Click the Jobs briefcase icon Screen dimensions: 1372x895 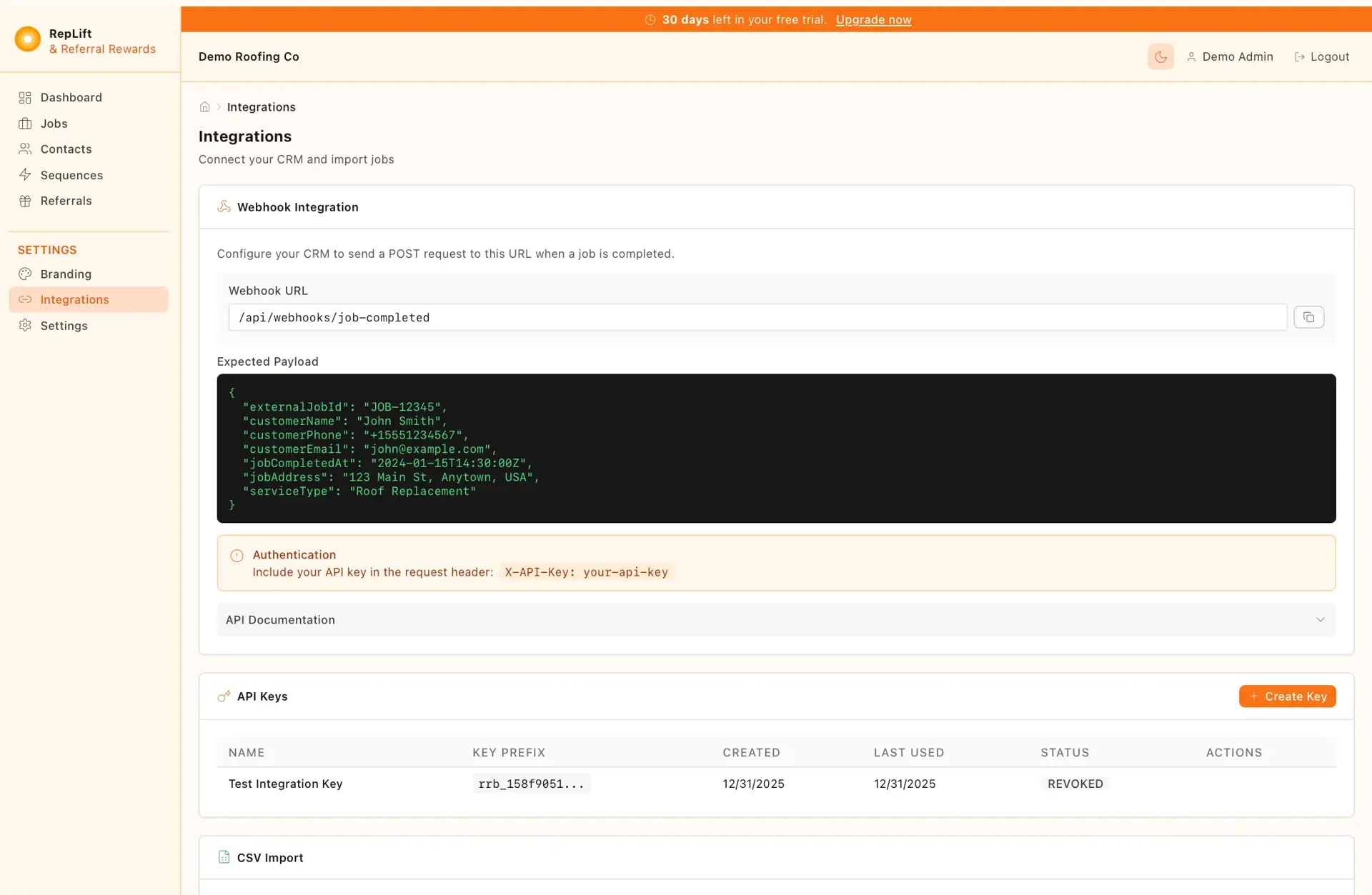[x=25, y=124]
